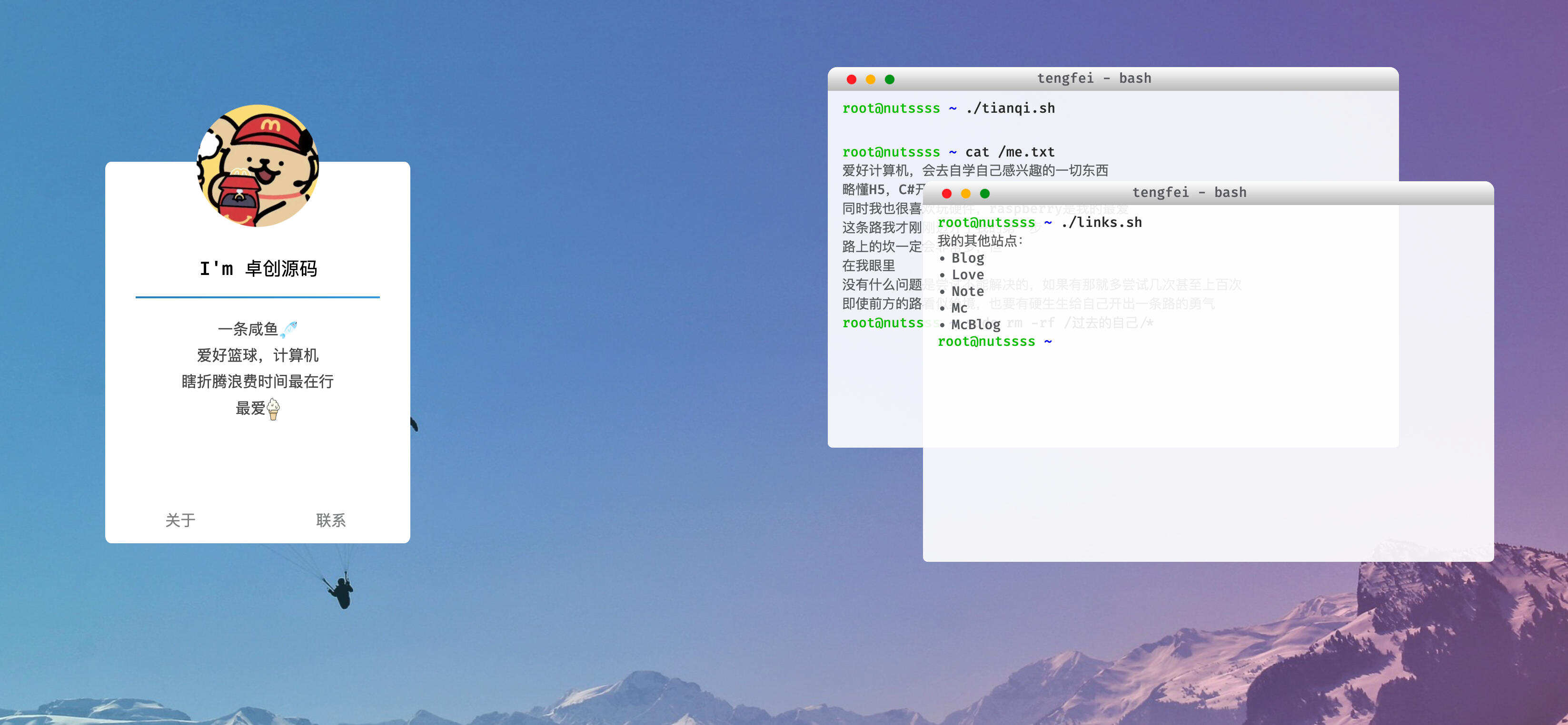
Task: Follow the Love link in the terminal list
Action: tap(967, 275)
